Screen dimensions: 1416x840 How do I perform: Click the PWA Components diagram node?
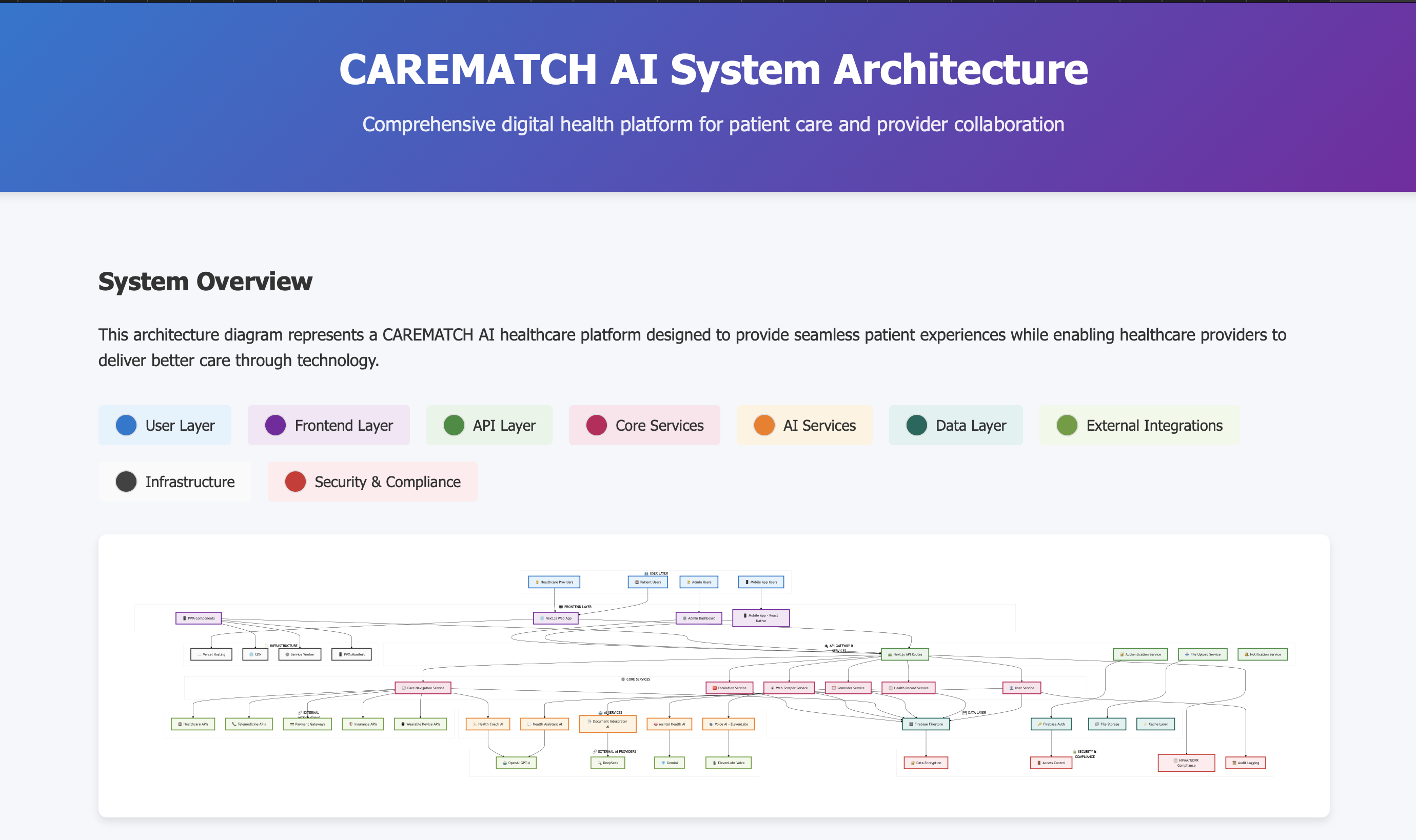[x=198, y=618]
